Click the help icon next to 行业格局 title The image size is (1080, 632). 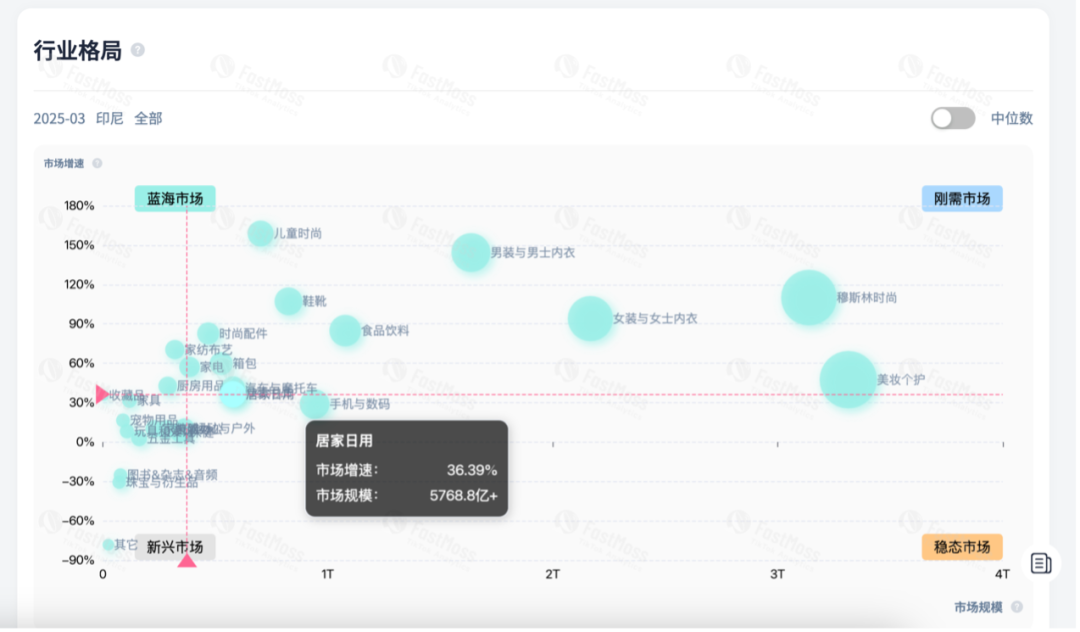pyautogui.click(x=137, y=48)
